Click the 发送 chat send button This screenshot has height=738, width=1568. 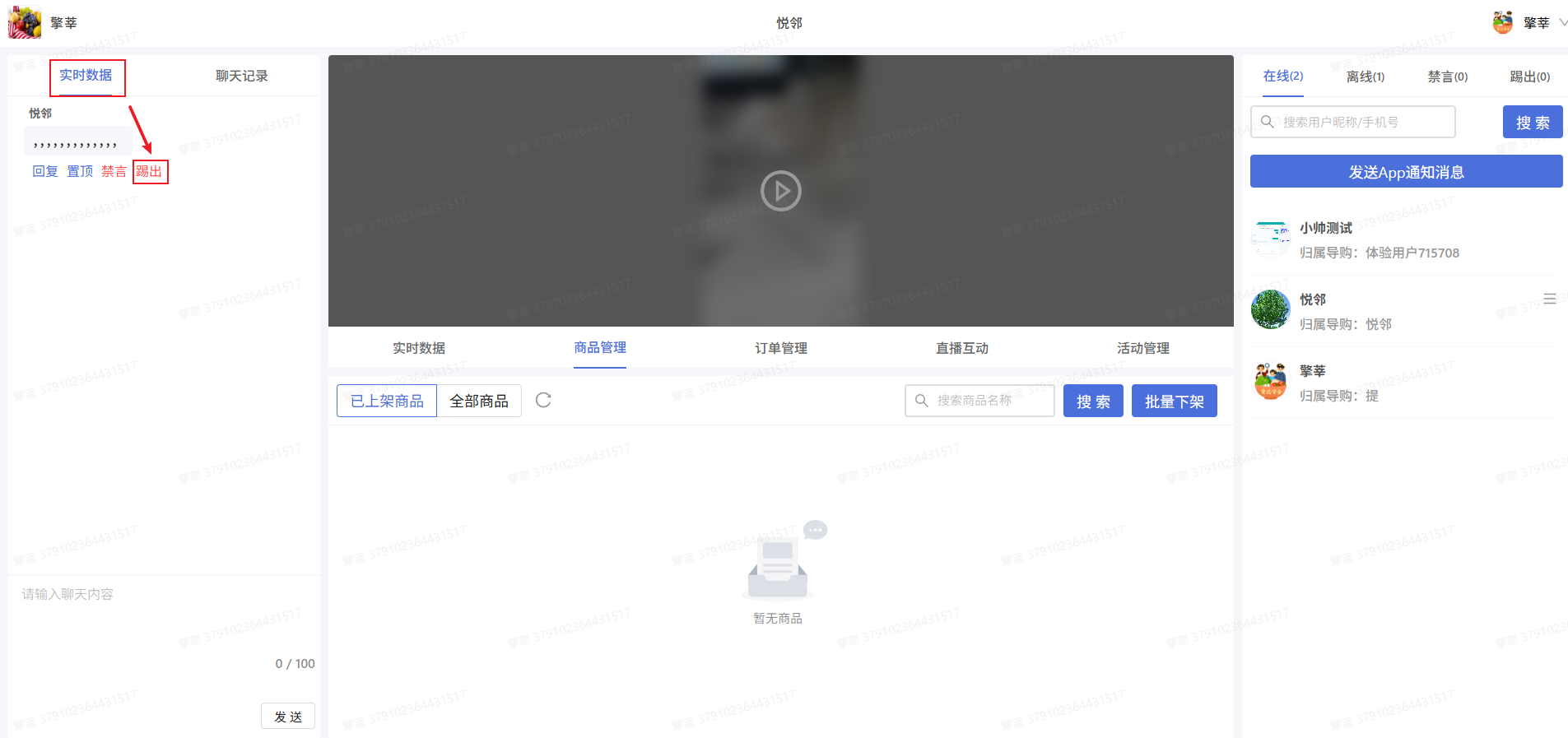(288, 717)
